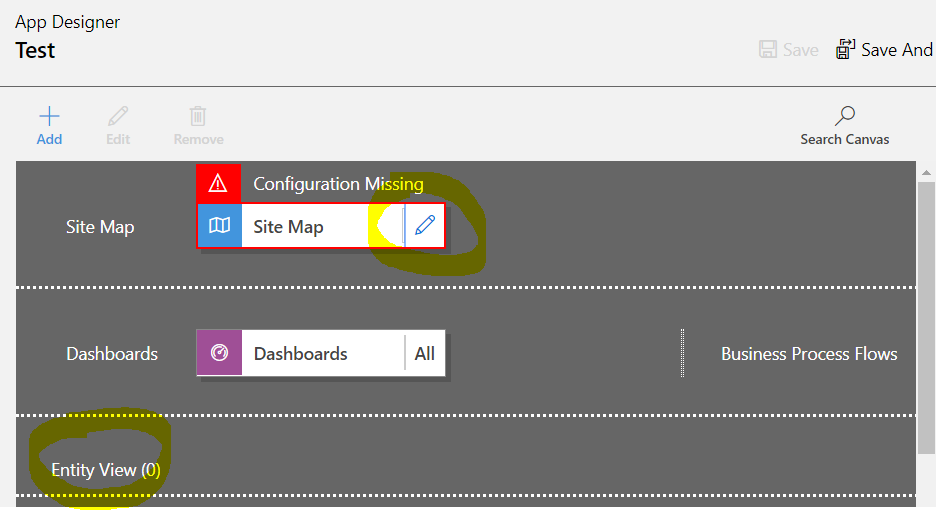Click the Remove trash can icon
This screenshot has width=936, height=510.
pos(198,116)
